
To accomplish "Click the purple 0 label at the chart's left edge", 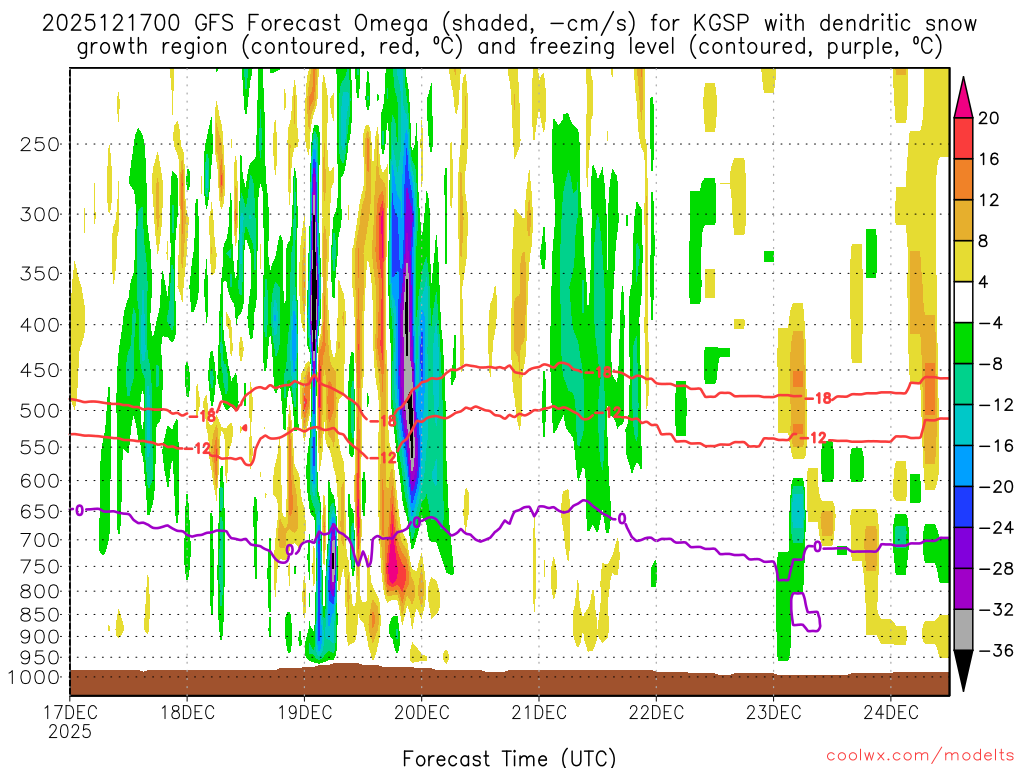I will pyautogui.click(x=79, y=510).
